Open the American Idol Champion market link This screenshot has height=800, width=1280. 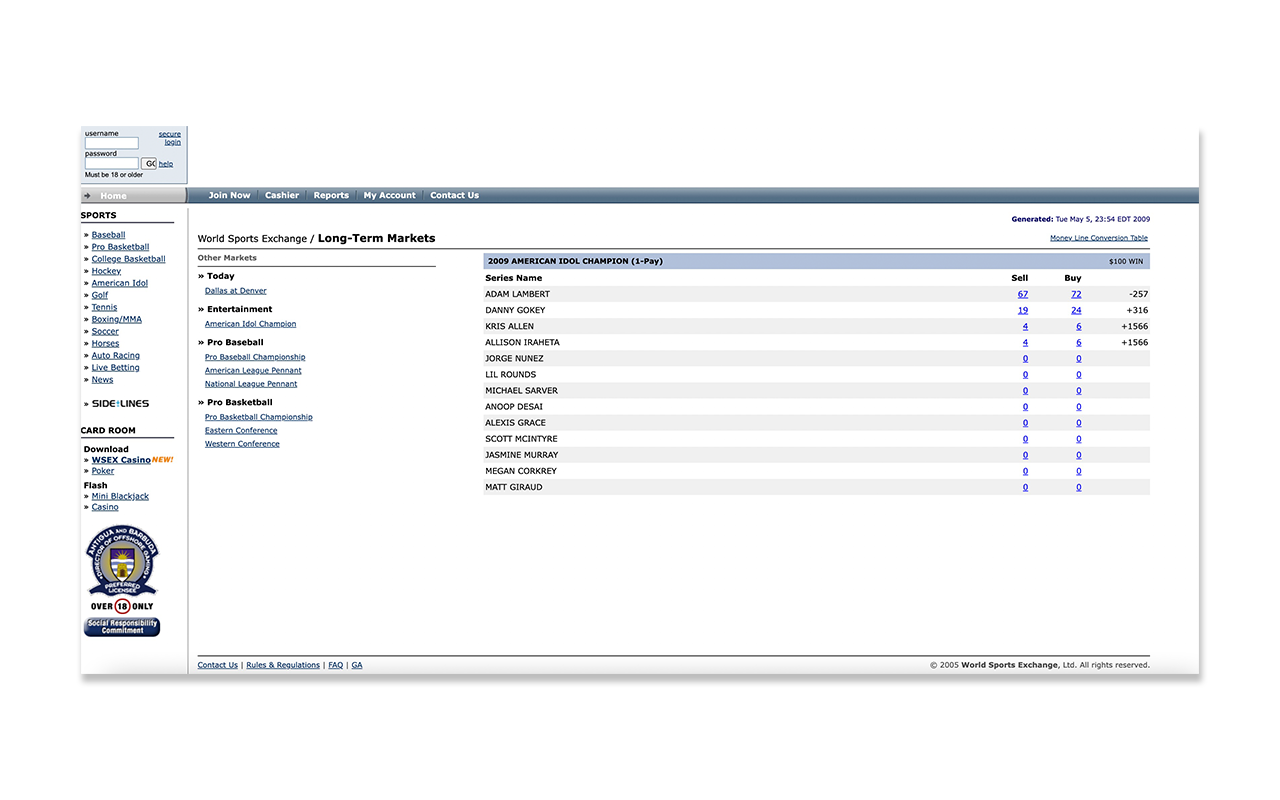(x=250, y=324)
